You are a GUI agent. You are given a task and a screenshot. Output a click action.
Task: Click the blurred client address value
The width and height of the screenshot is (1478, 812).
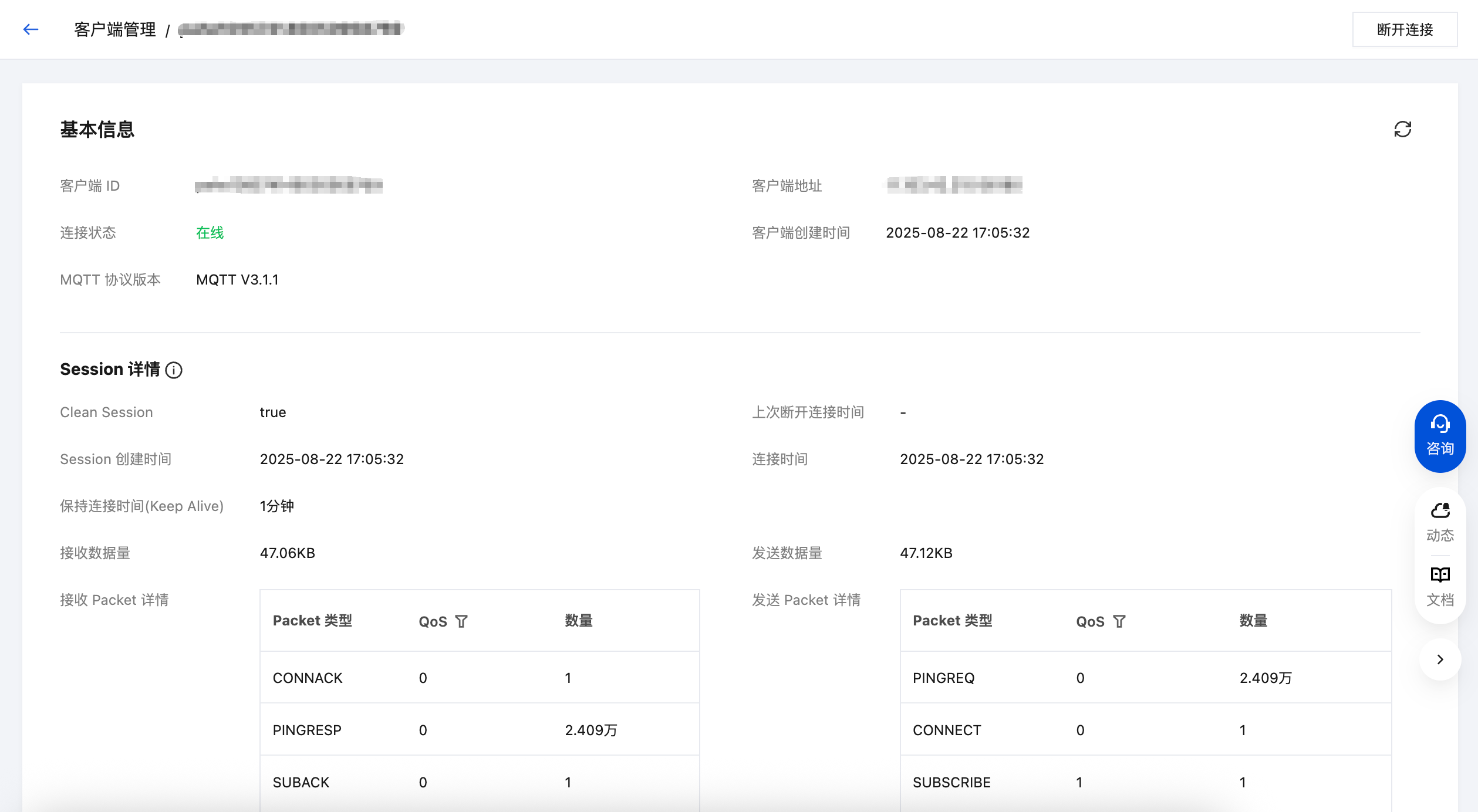point(954,185)
